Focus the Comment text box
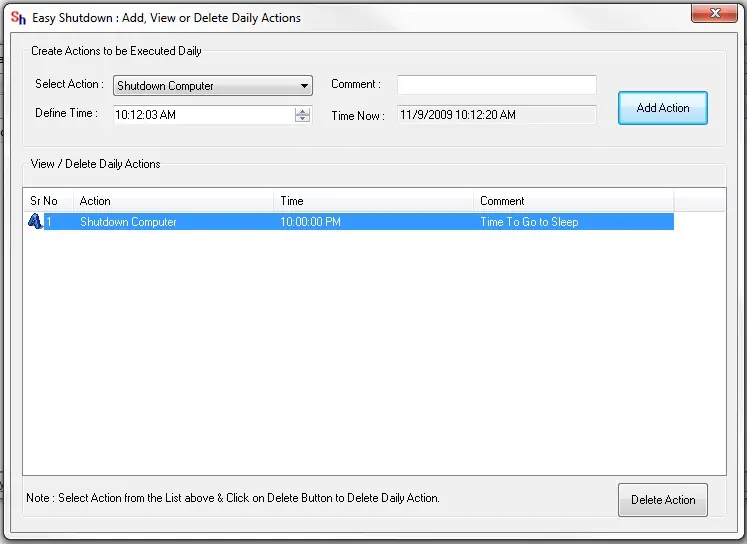The width and height of the screenshot is (747, 544). [496, 85]
